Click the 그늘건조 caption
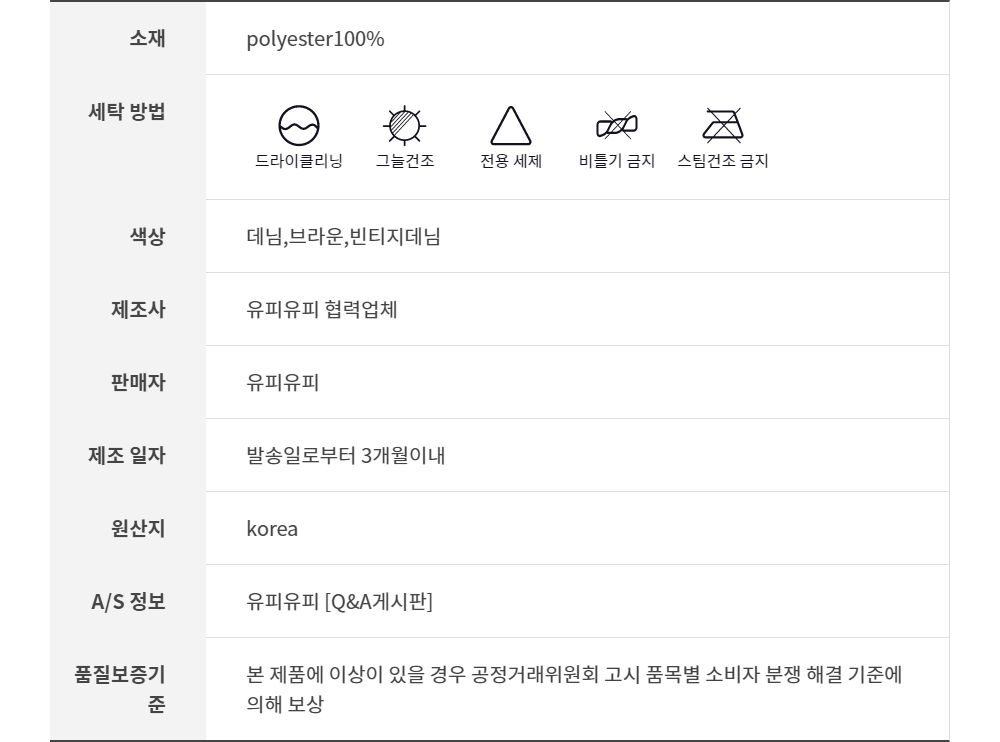Viewport: 1000px width, 742px height. (405, 161)
